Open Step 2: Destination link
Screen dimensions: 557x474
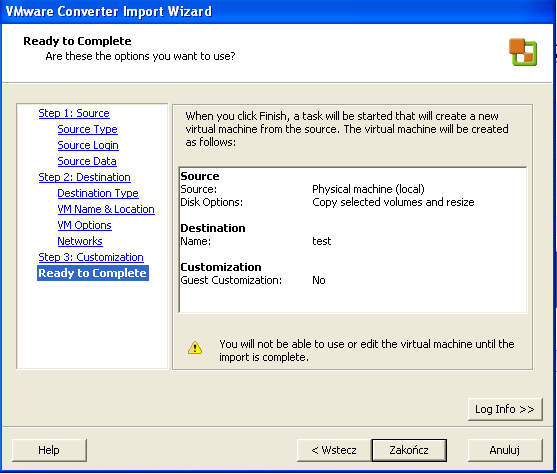tap(85, 177)
